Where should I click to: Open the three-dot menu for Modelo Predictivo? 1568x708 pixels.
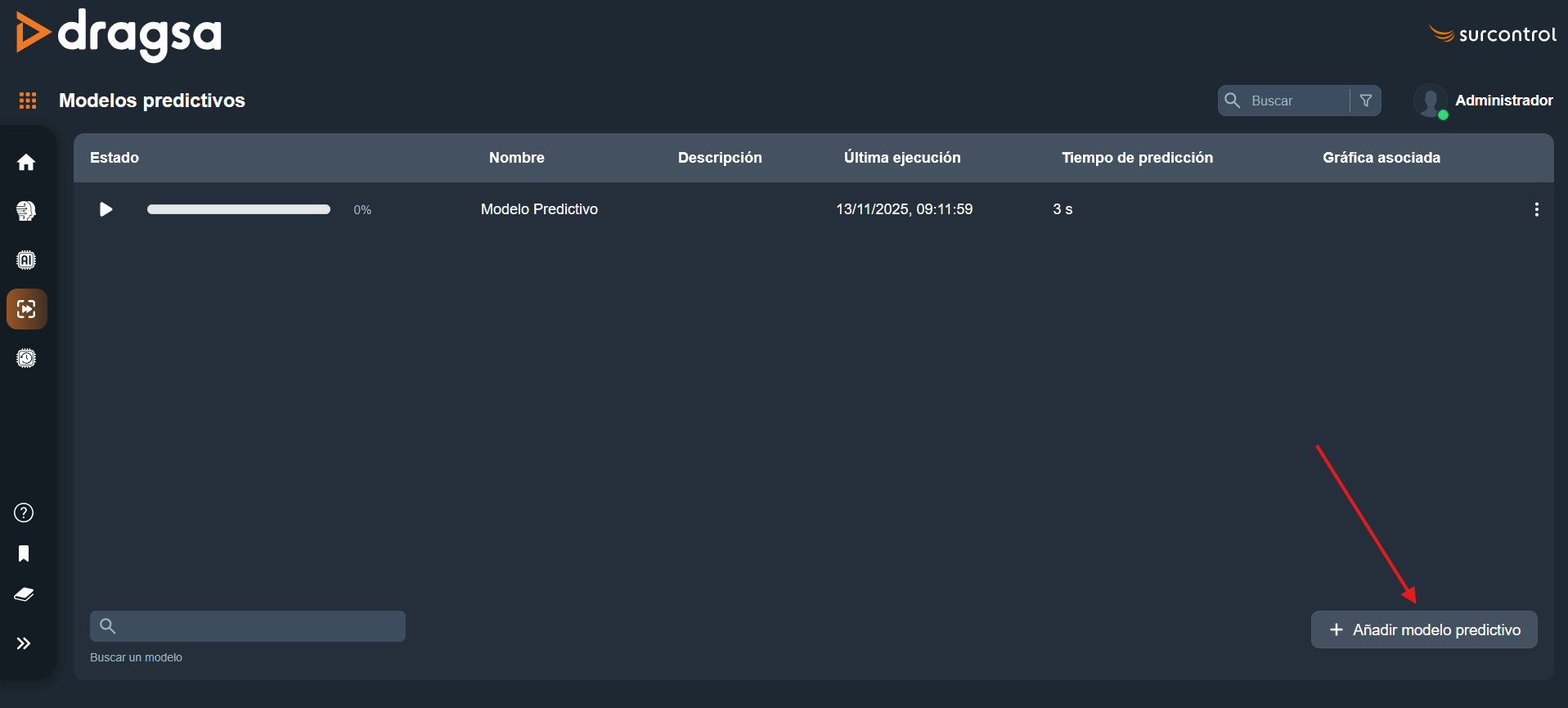[1536, 209]
